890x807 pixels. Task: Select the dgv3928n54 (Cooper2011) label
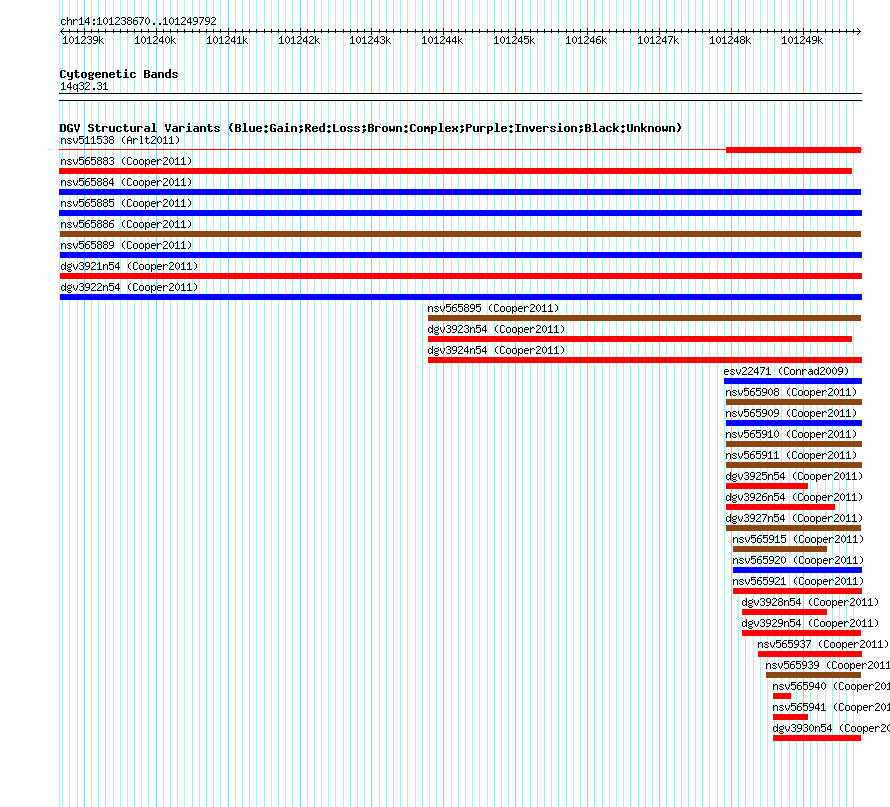coord(811,602)
